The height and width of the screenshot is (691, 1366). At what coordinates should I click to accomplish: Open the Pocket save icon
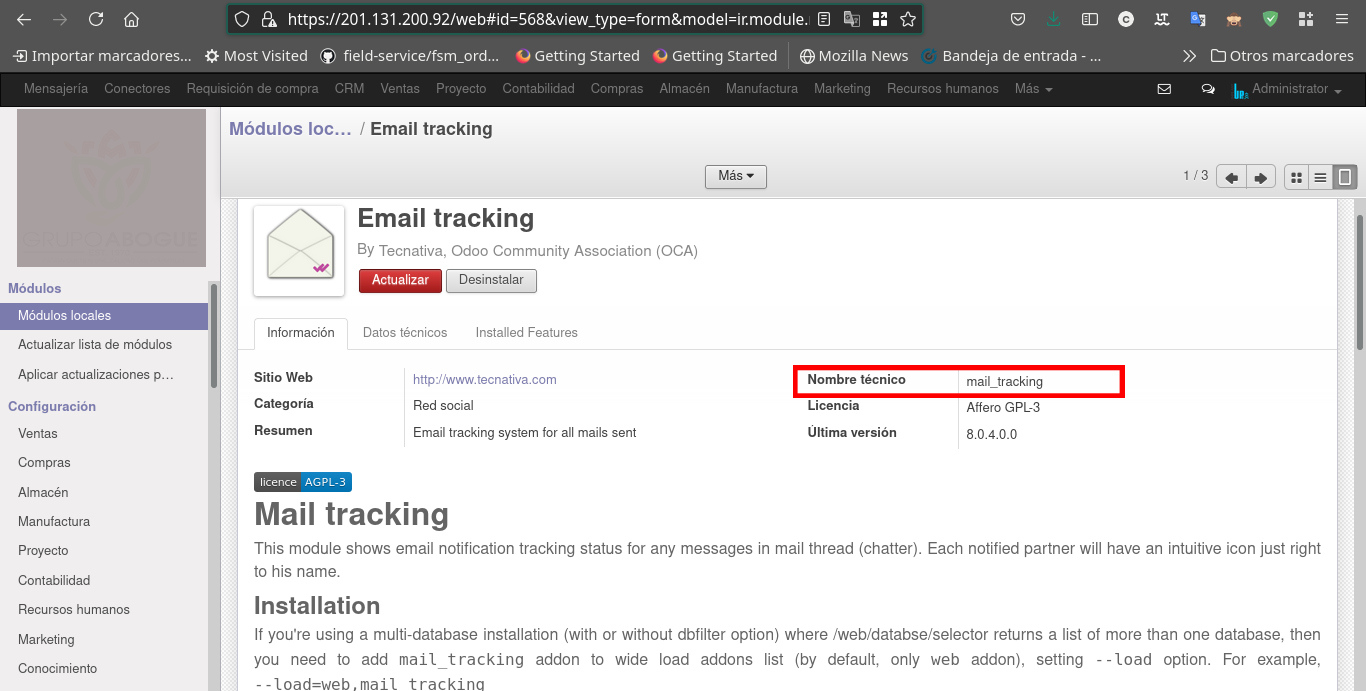click(1017, 19)
